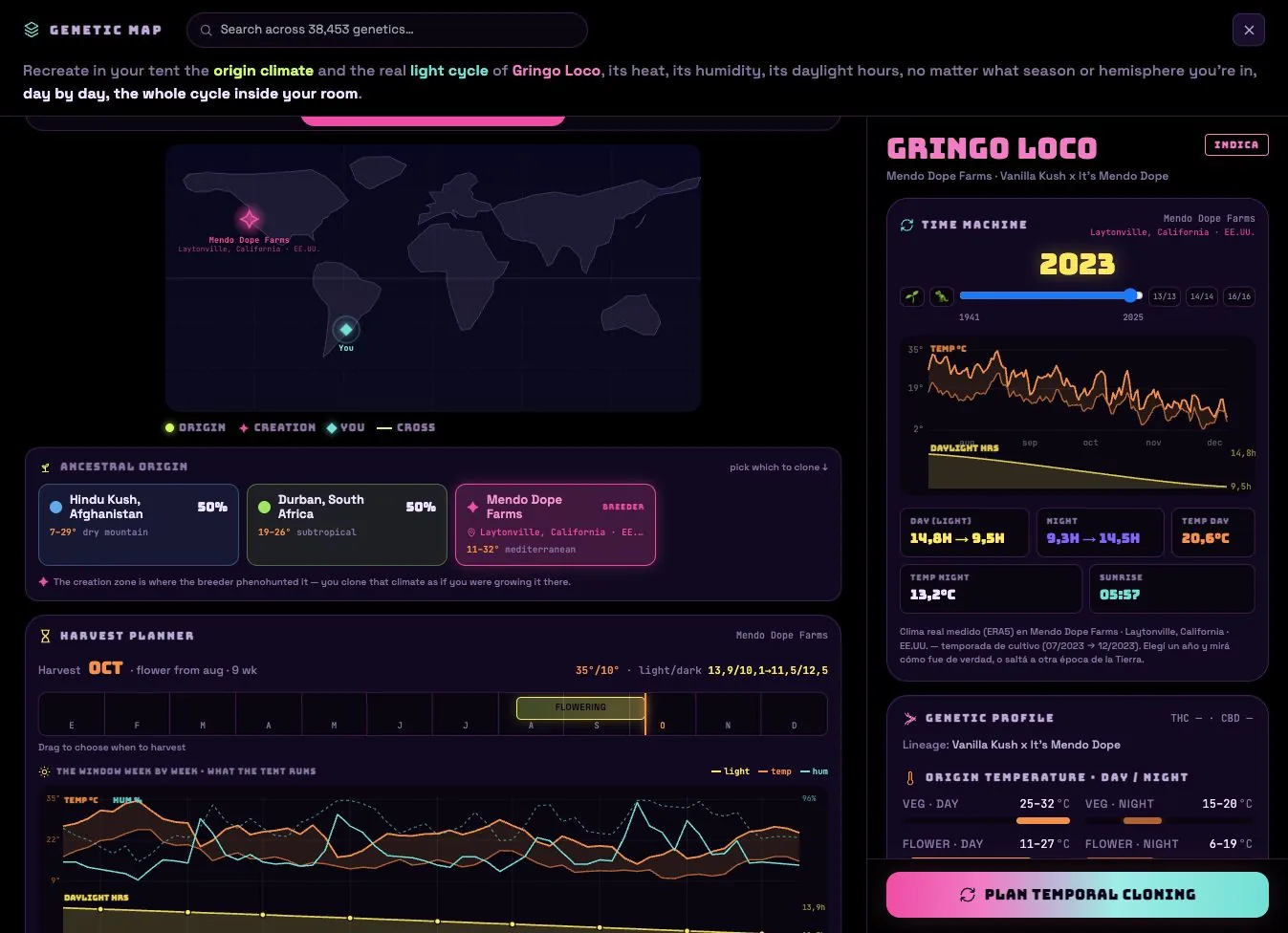Click the Plan Temporal Cloning button
This screenshot has width=1288, height=933.
point(1078,895)
